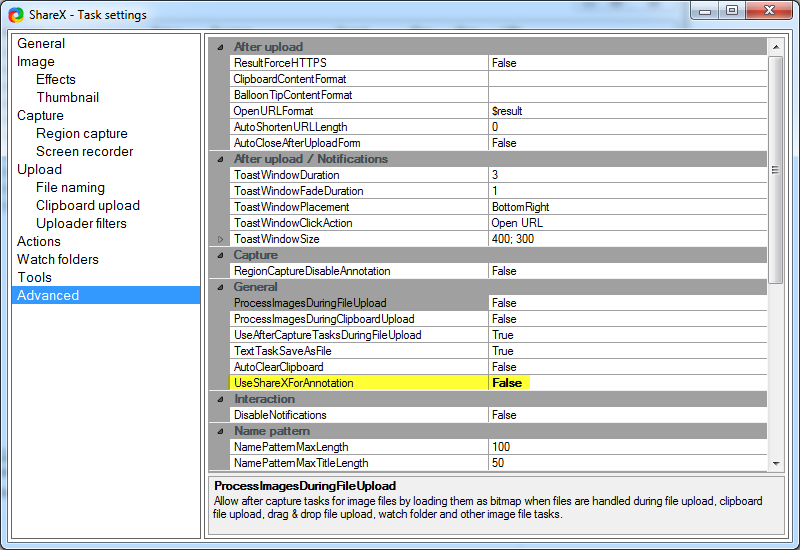Select Tools in the sidebar
The height and width of the screenshot is (550, 800).
click(x=35, y=278)
